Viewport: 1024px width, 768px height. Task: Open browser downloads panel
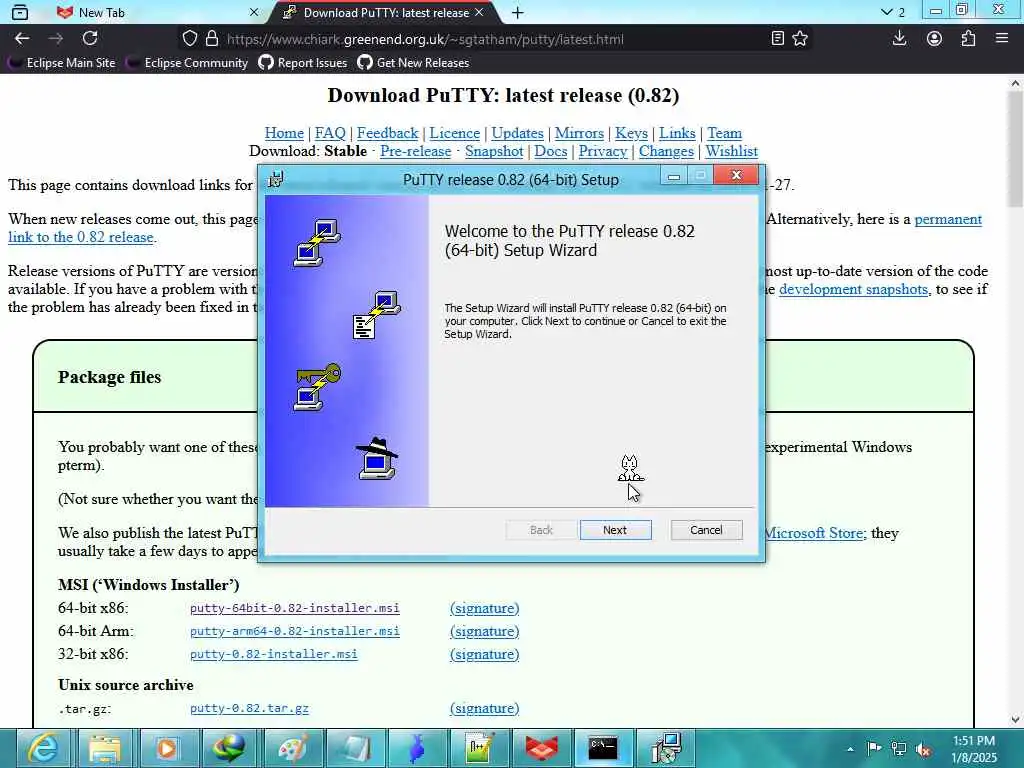pyautogui.click(x=899, y=39)
